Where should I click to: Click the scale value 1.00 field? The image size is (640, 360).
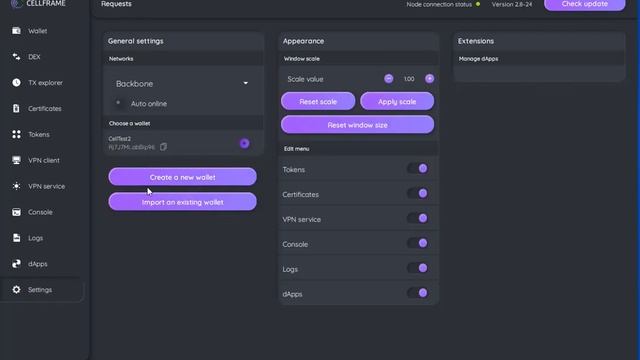pos(409,79)
